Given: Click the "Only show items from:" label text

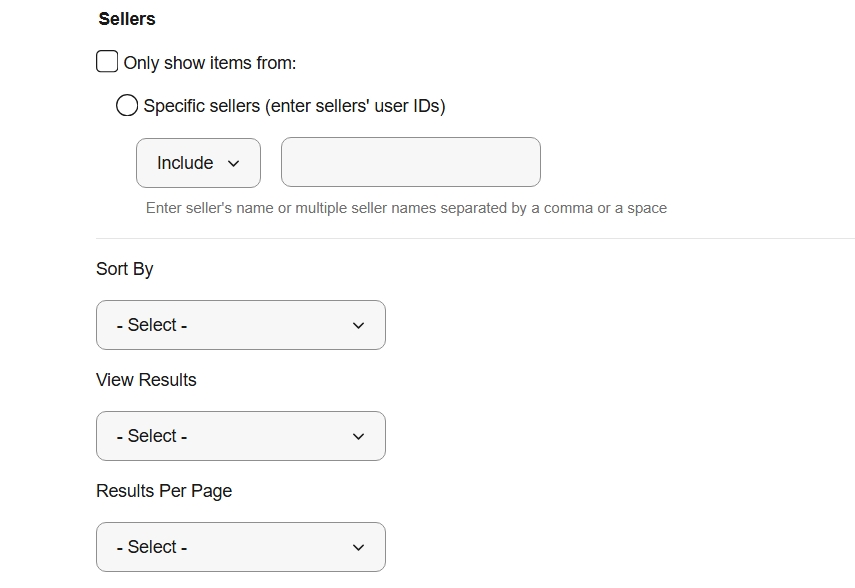Looking at the screenshot, I should [x=210, y=63].
